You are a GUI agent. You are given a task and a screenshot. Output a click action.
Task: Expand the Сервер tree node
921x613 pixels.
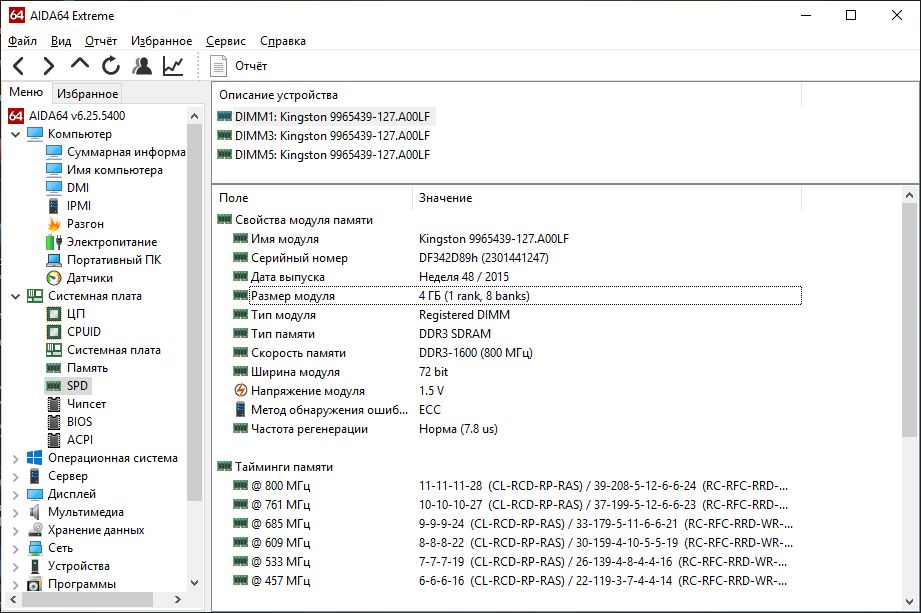click(x=16, y=477)
